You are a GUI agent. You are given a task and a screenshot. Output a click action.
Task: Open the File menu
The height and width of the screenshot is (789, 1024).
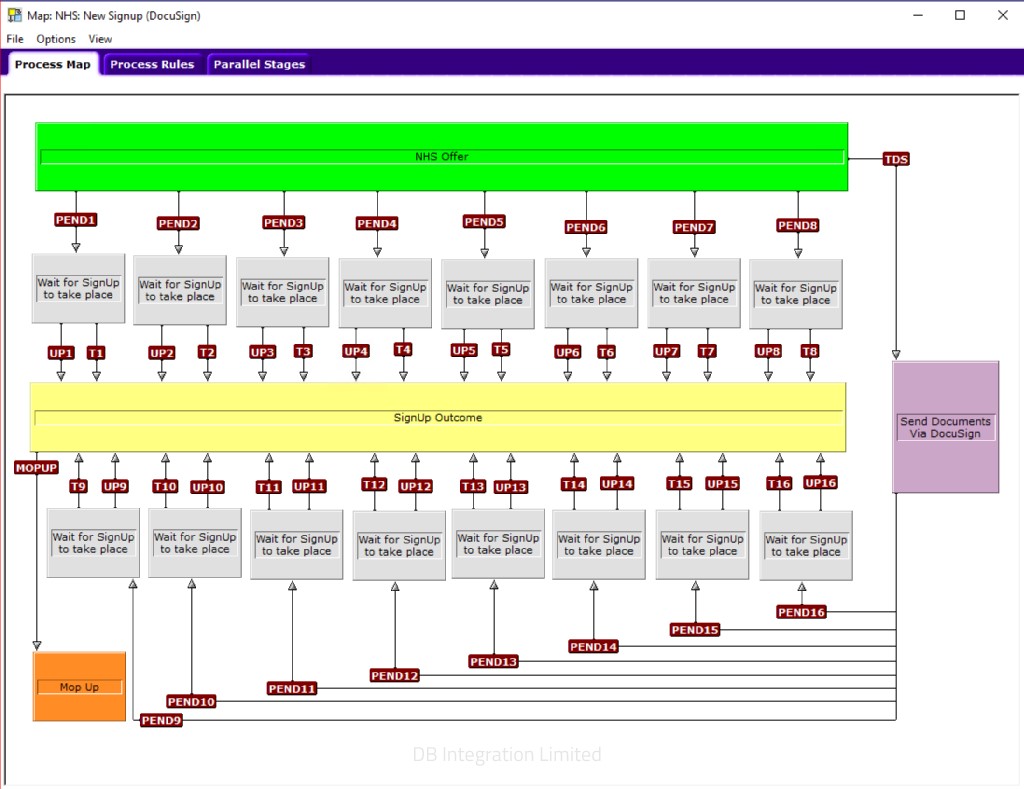tap(15, 39)
